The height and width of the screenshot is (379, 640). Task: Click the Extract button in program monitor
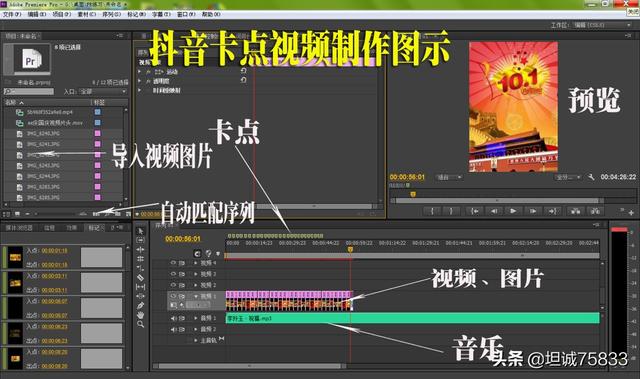click(x=595, y=211)
